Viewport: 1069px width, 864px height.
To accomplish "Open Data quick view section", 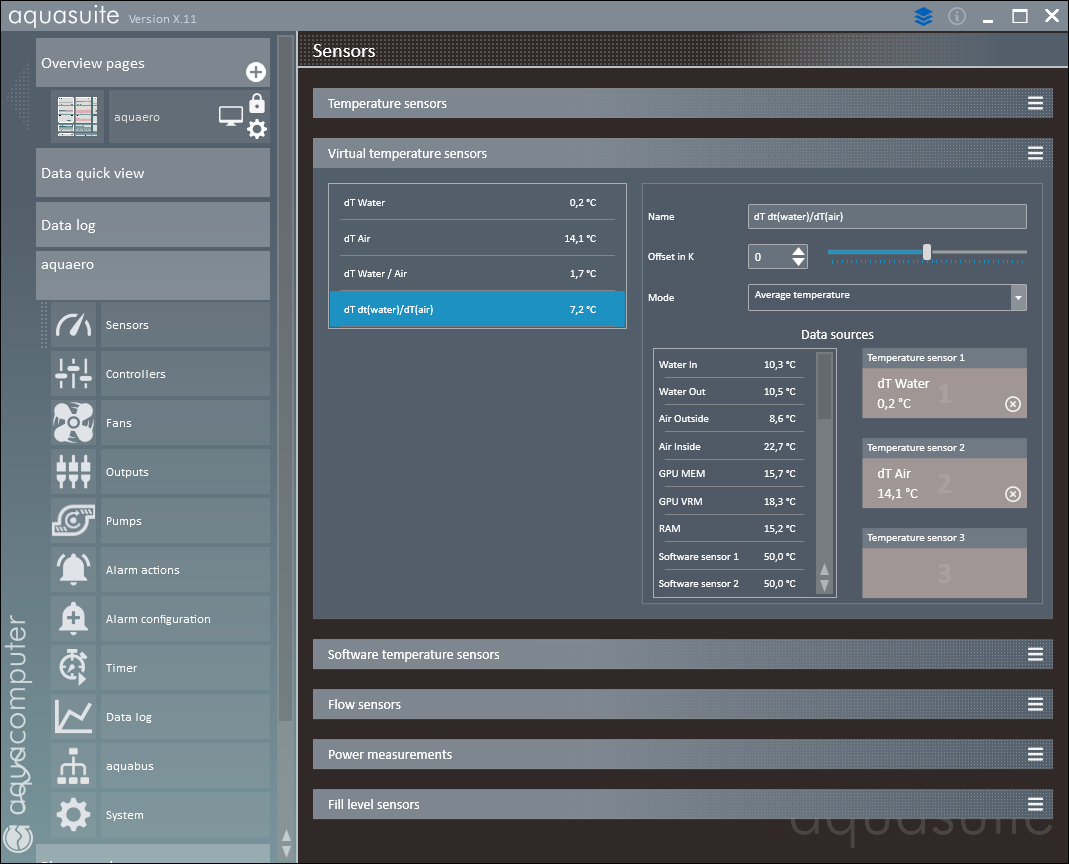I will pyautogui.click(x=153, y=173).
